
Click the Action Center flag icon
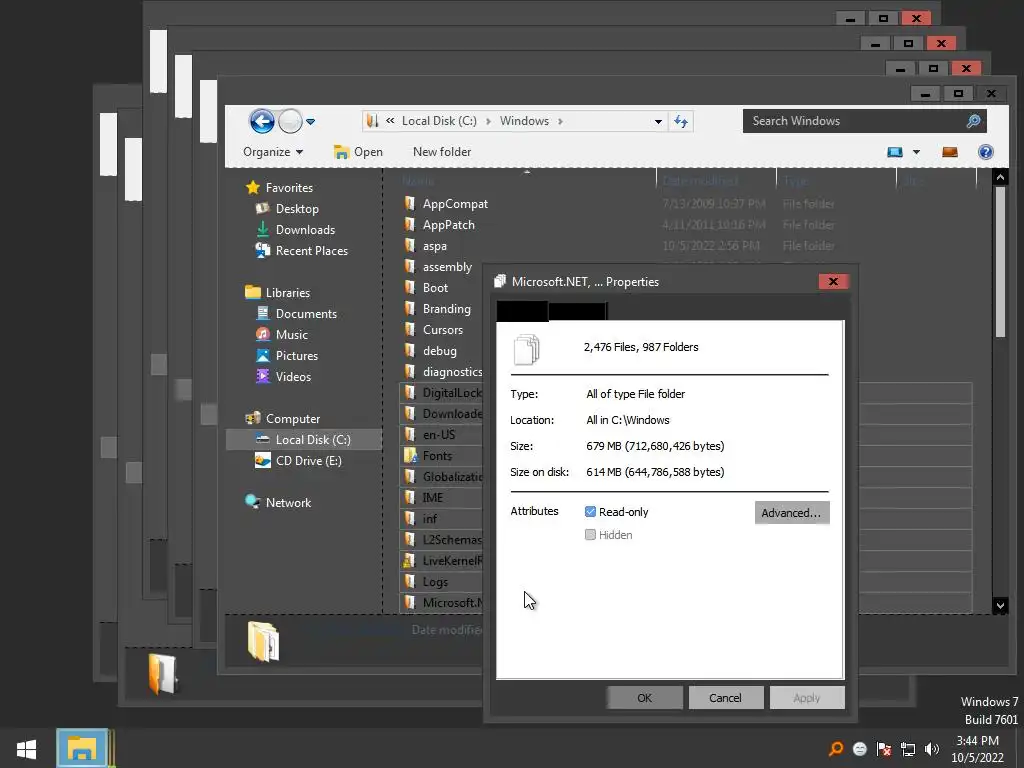(x=884, y=749)
